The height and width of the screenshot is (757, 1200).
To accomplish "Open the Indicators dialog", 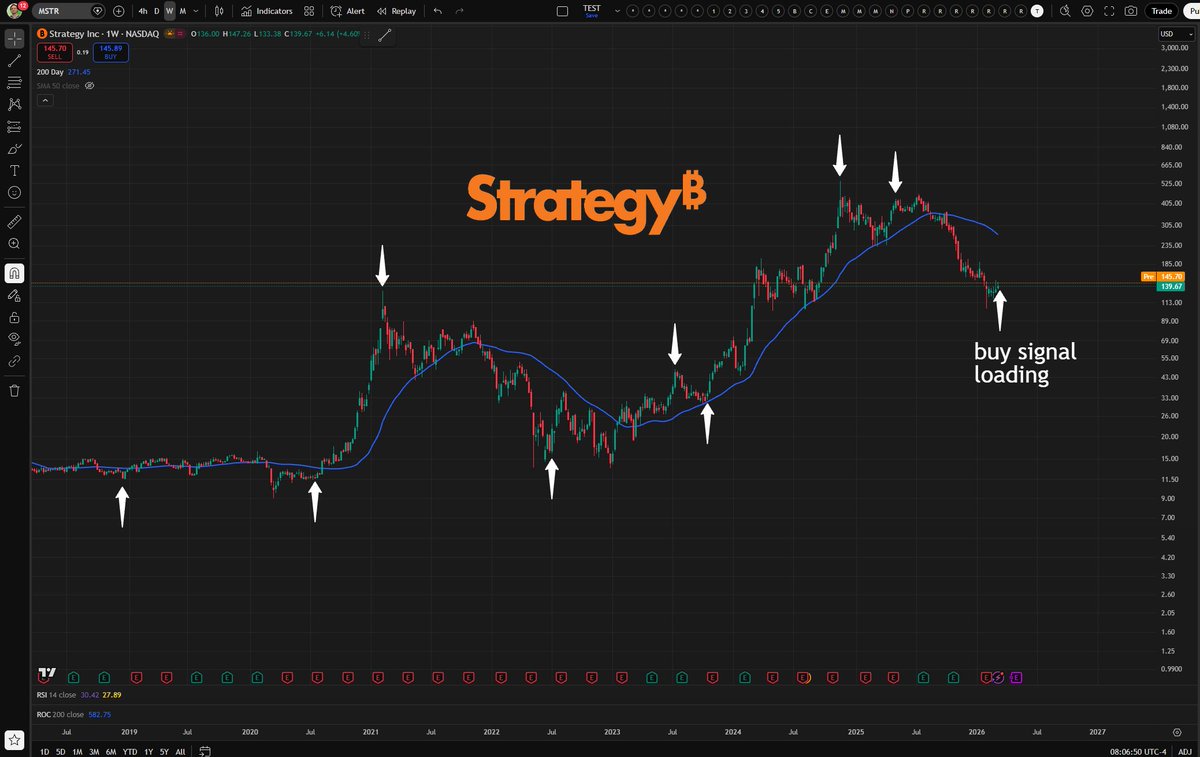I will tap(267, 11).
